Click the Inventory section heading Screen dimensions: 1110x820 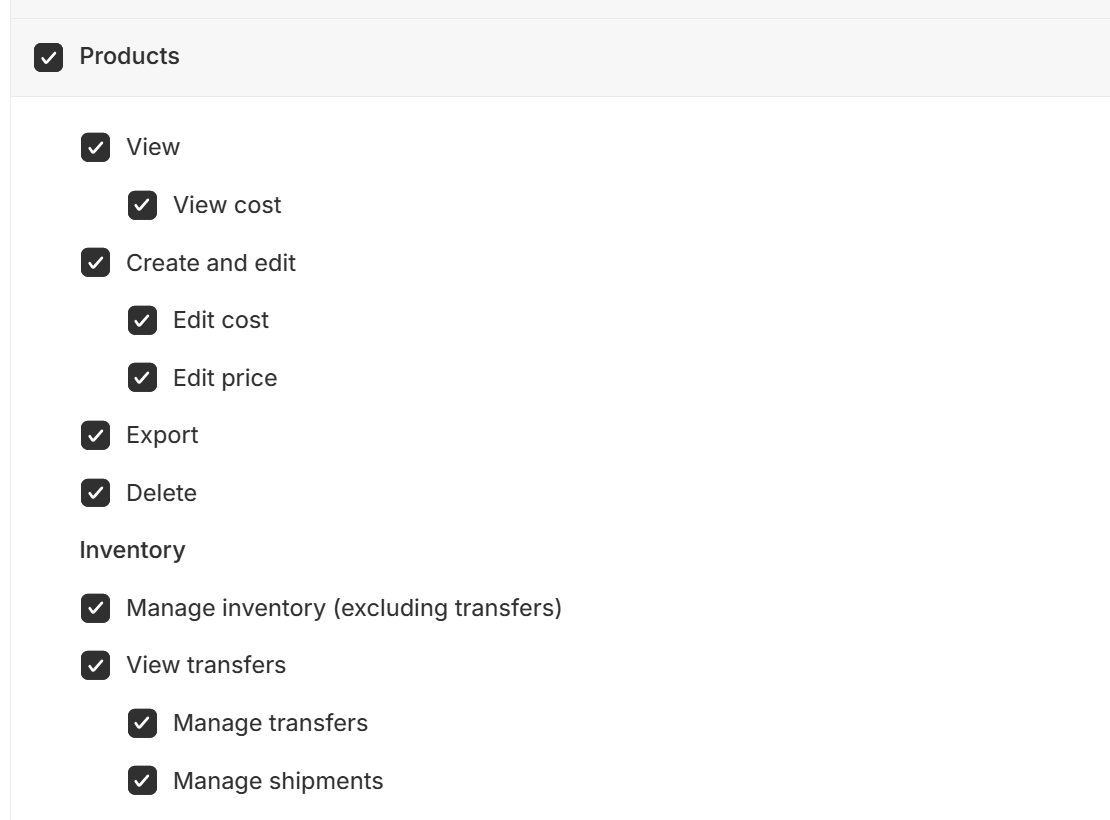click(132, 550)
